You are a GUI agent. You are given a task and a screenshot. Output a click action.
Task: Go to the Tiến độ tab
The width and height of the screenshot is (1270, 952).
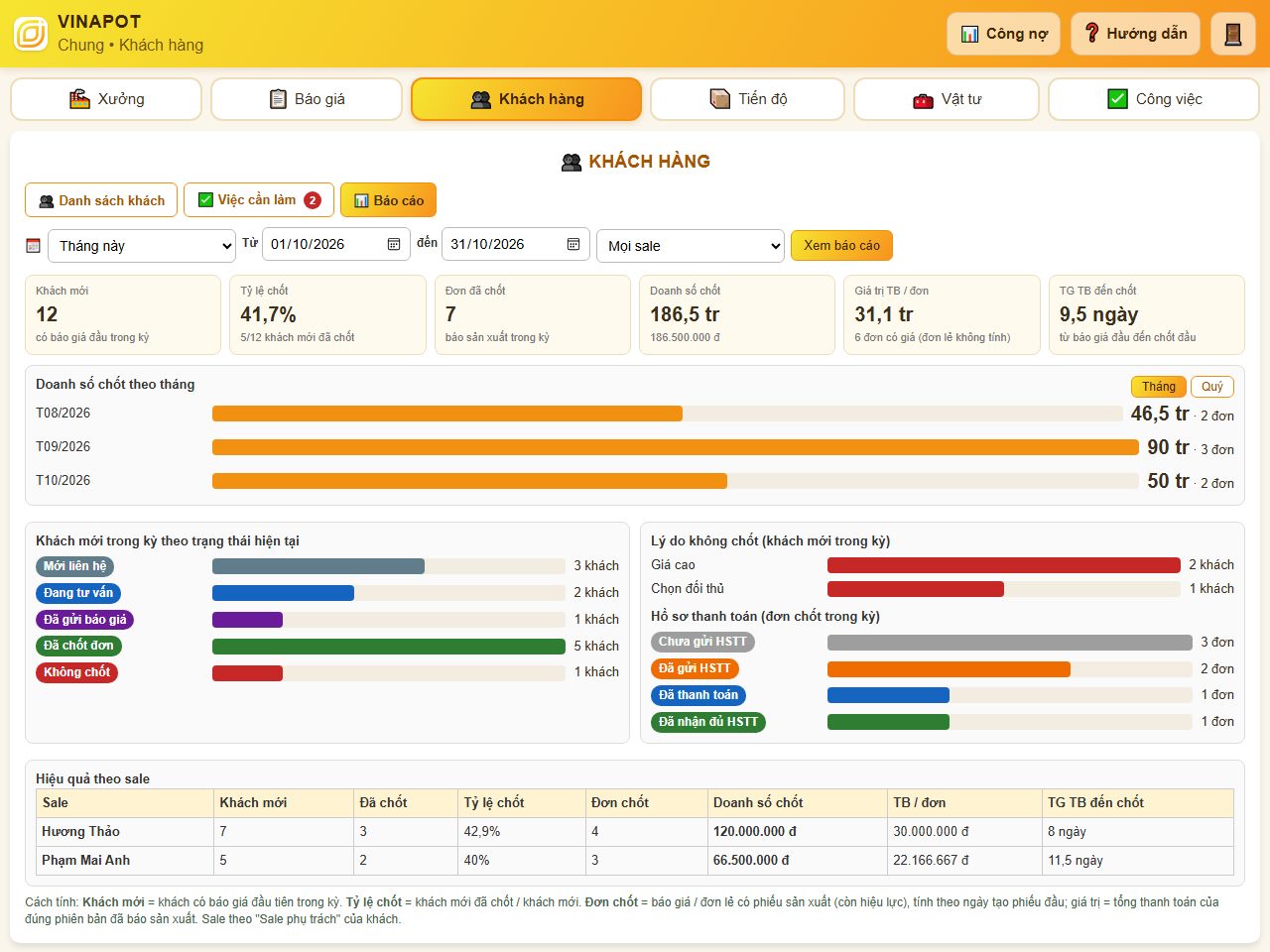[x=747, y=99]
